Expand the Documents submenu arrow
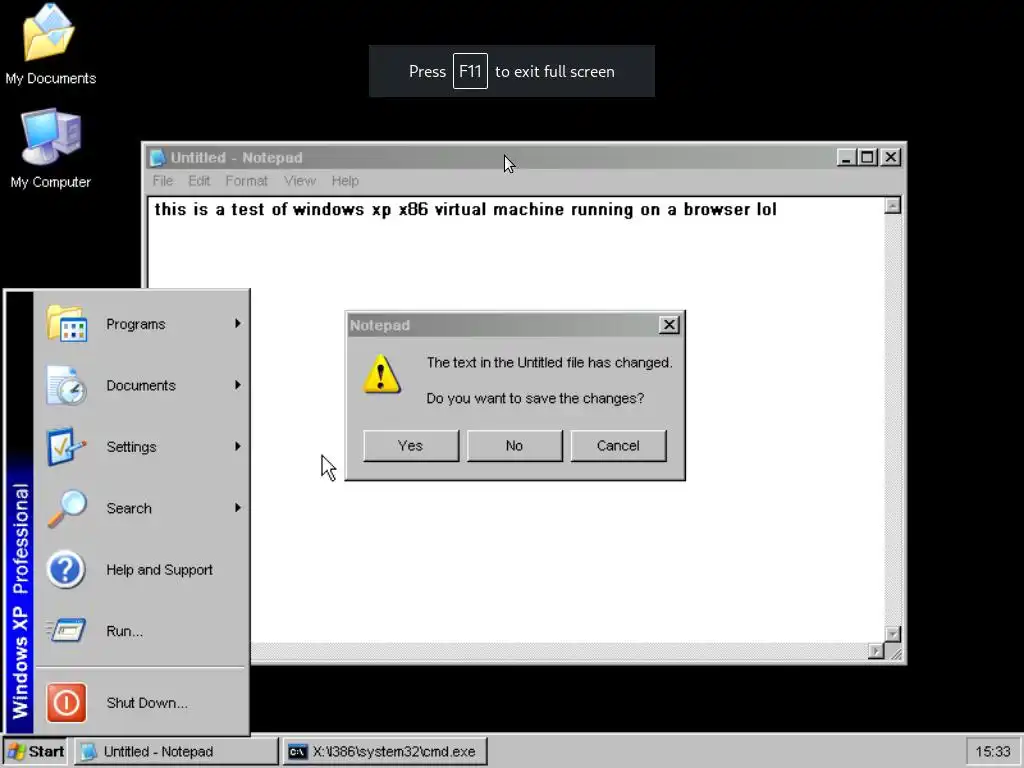The width and height of the screenshot is (1024, 768). pyautogui.click(x=238, y=385)
